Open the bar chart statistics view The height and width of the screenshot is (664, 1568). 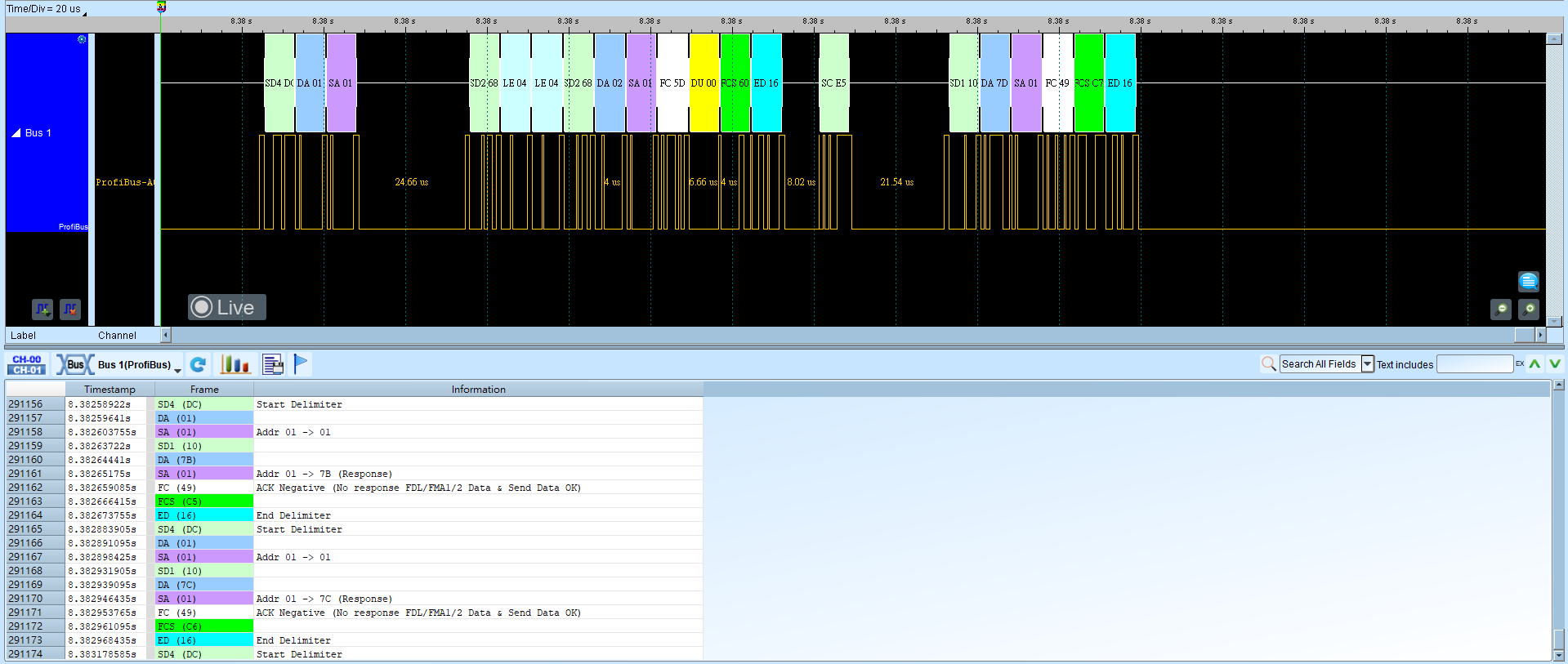pyautogui.click(x=235, y=364)
